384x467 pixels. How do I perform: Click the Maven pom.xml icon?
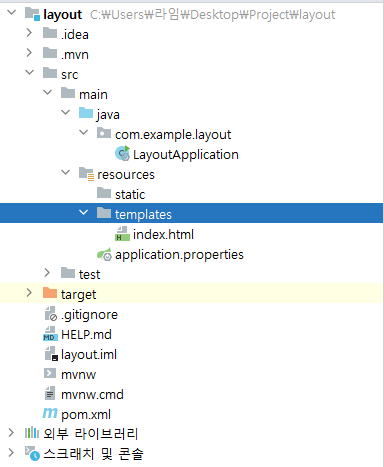point(50,413)
